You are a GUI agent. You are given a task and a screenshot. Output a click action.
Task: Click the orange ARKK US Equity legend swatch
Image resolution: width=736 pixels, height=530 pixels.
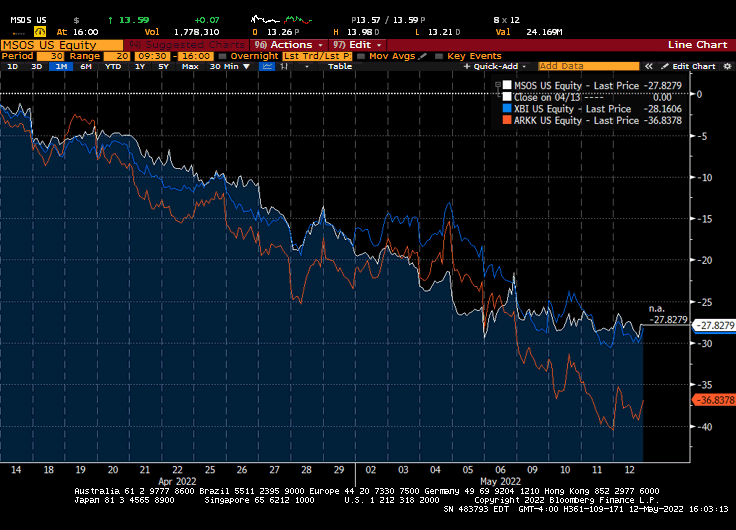tap(507, 120)
